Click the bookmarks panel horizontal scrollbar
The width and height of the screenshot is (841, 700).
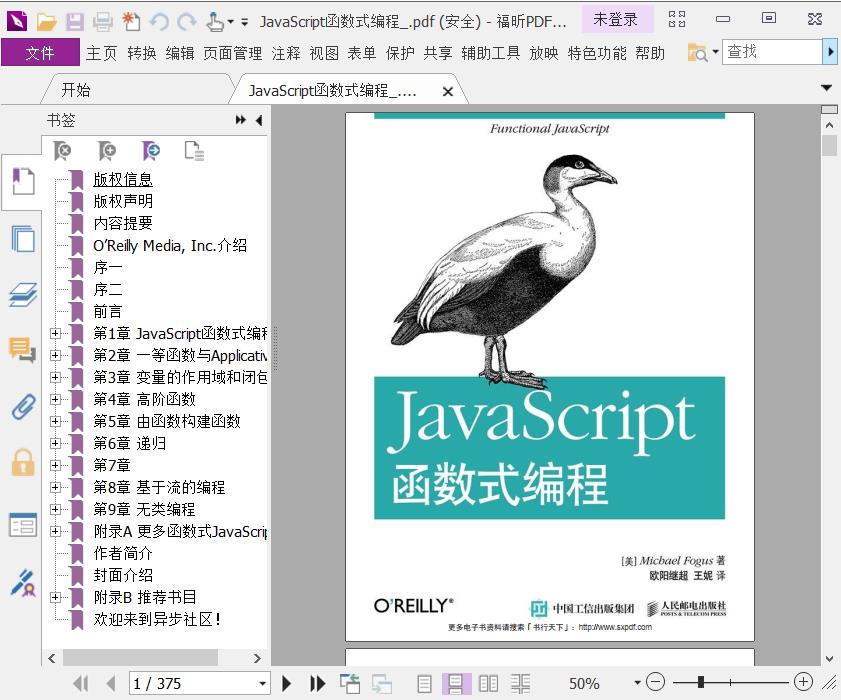141,658
